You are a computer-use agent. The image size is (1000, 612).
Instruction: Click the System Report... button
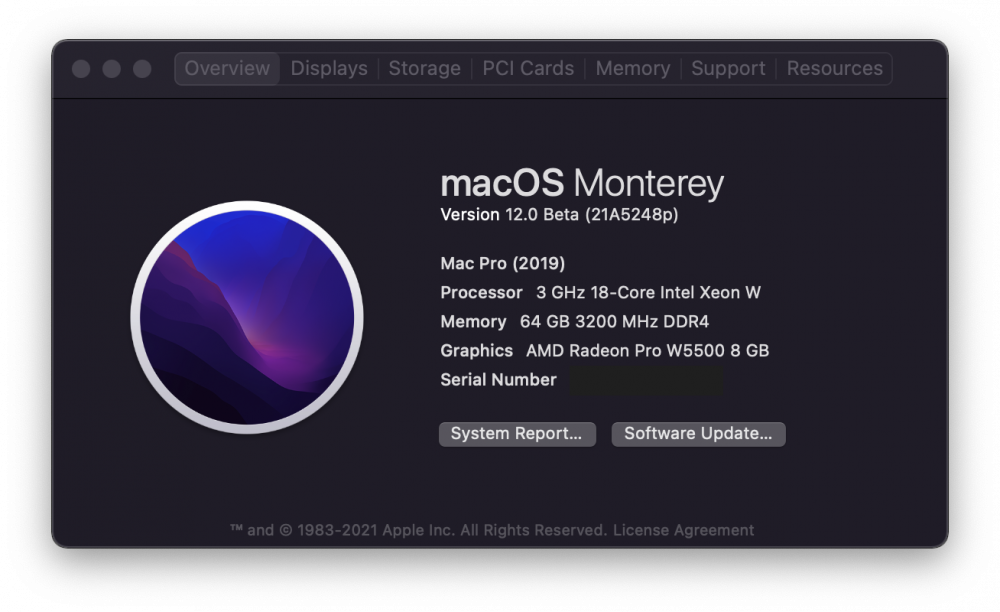[517, 434]
